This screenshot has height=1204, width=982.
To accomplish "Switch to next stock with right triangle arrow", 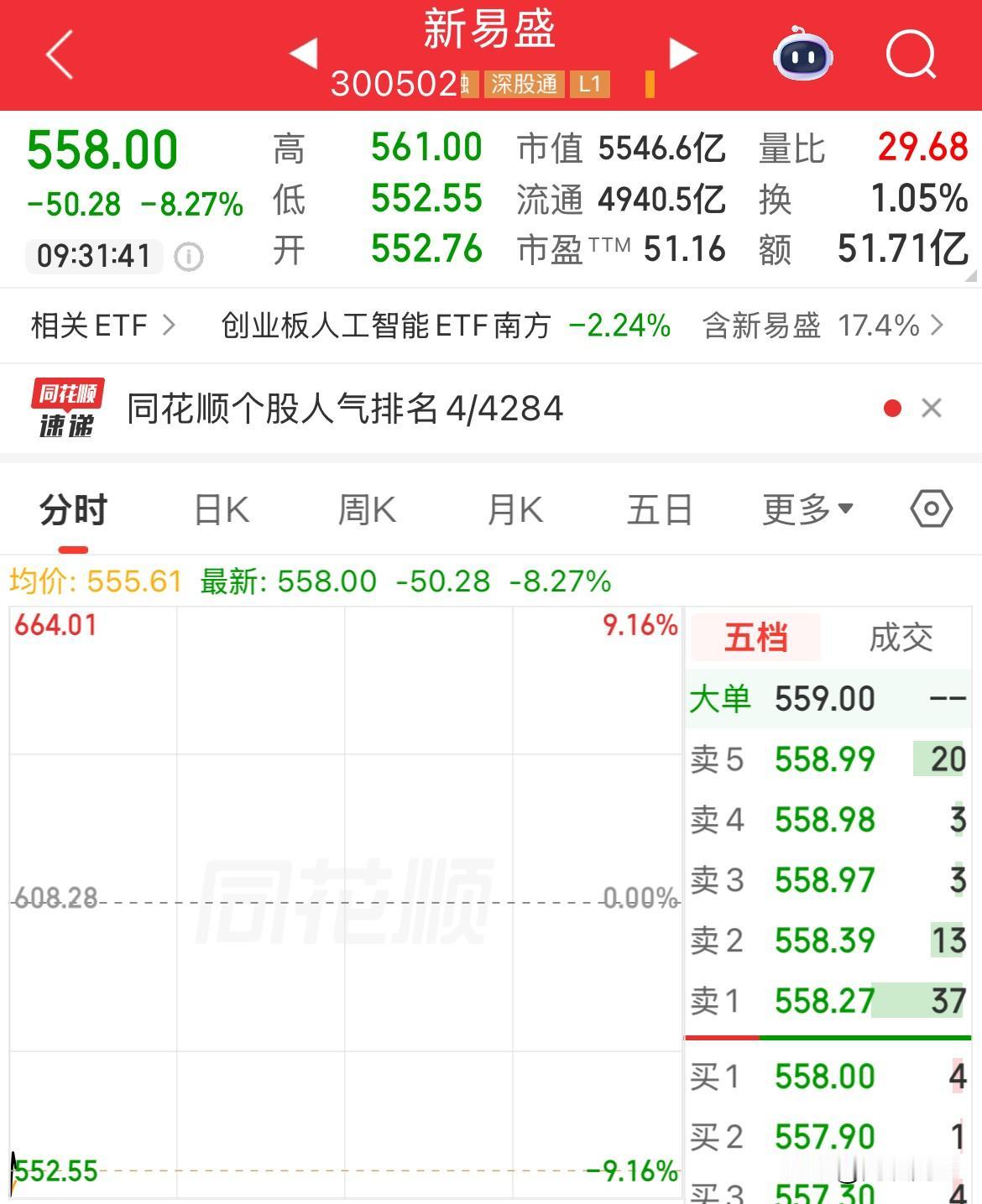I will pyautogui.click(x=682, y=54).
